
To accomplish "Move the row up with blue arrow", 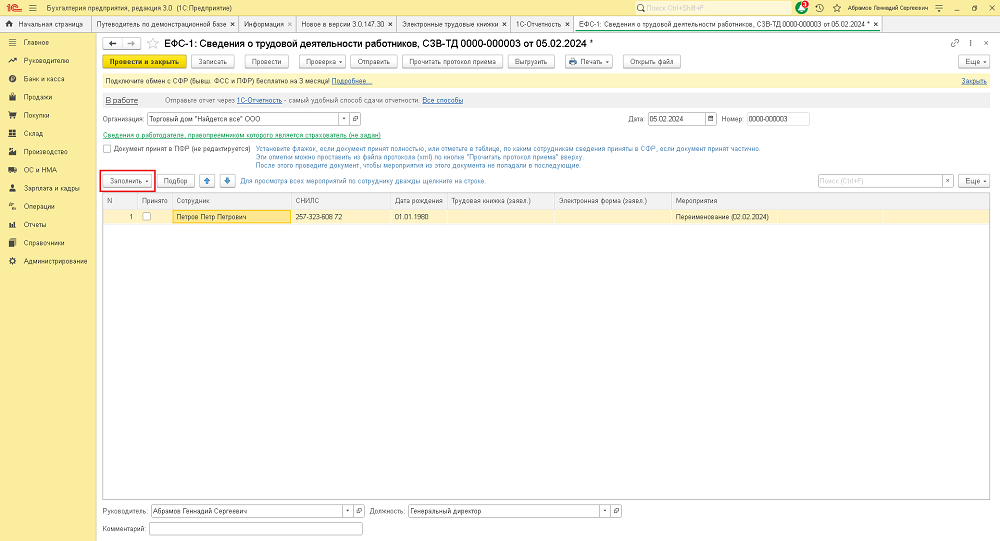I will [207, 181].
